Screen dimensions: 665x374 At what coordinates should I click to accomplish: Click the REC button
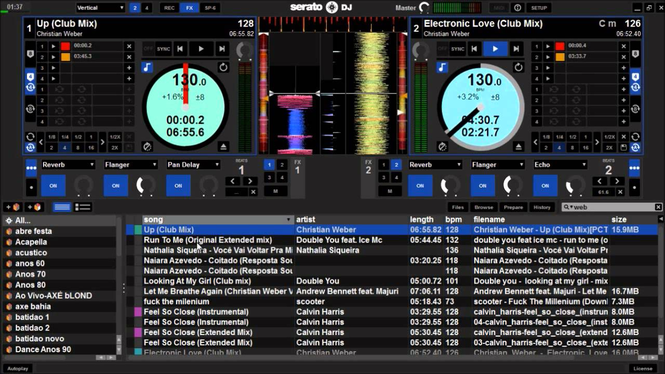[169, 8]
